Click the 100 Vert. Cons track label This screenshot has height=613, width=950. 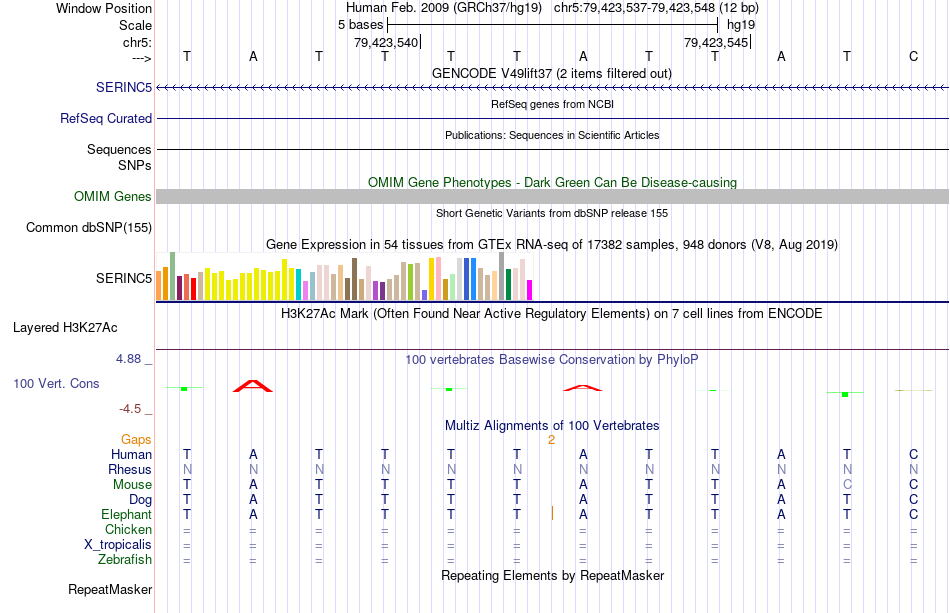tap(56, 383)
